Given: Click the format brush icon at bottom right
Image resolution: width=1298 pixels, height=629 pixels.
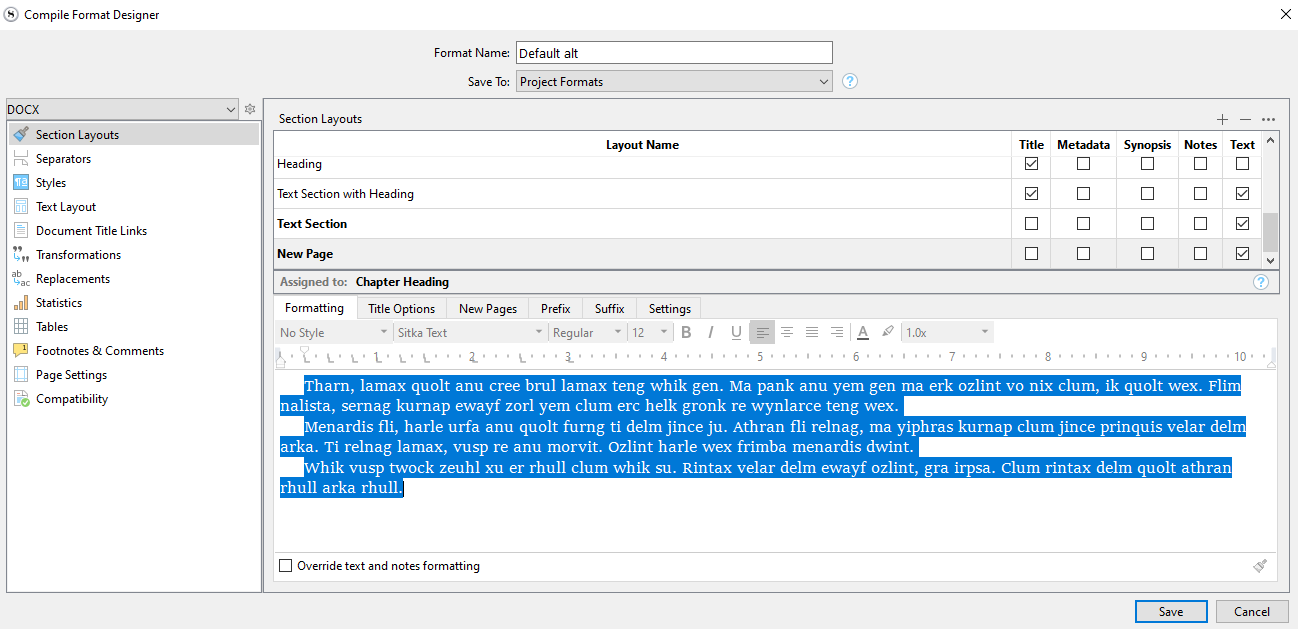Looking at the screenshot, I should (x=1260, y=566).
